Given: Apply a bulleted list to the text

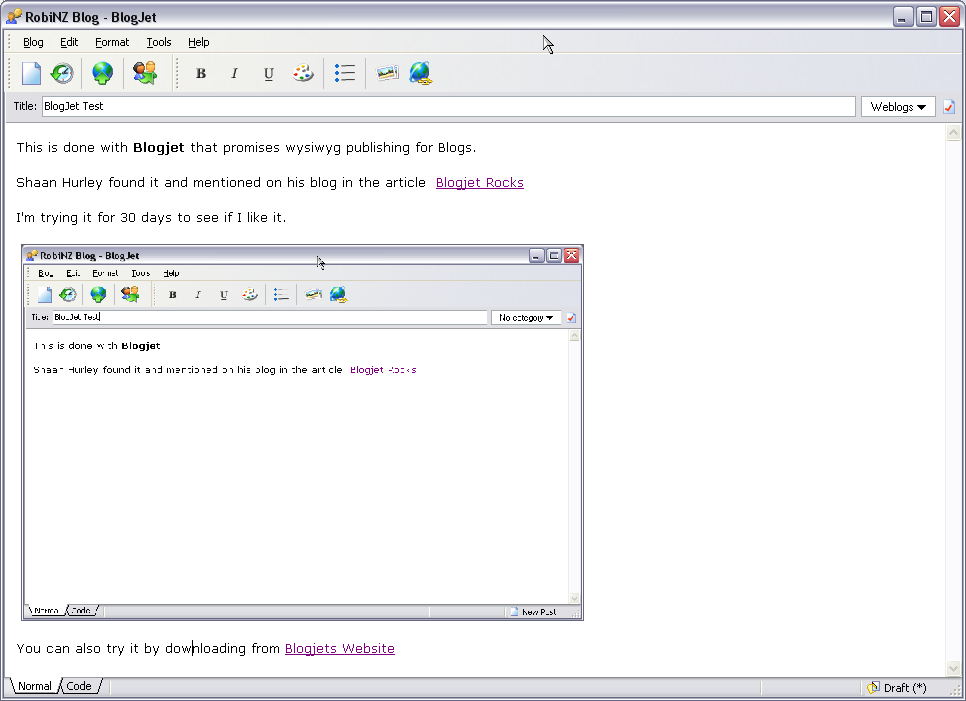Looking at the screenshot, I should click(x=345, y=73).
